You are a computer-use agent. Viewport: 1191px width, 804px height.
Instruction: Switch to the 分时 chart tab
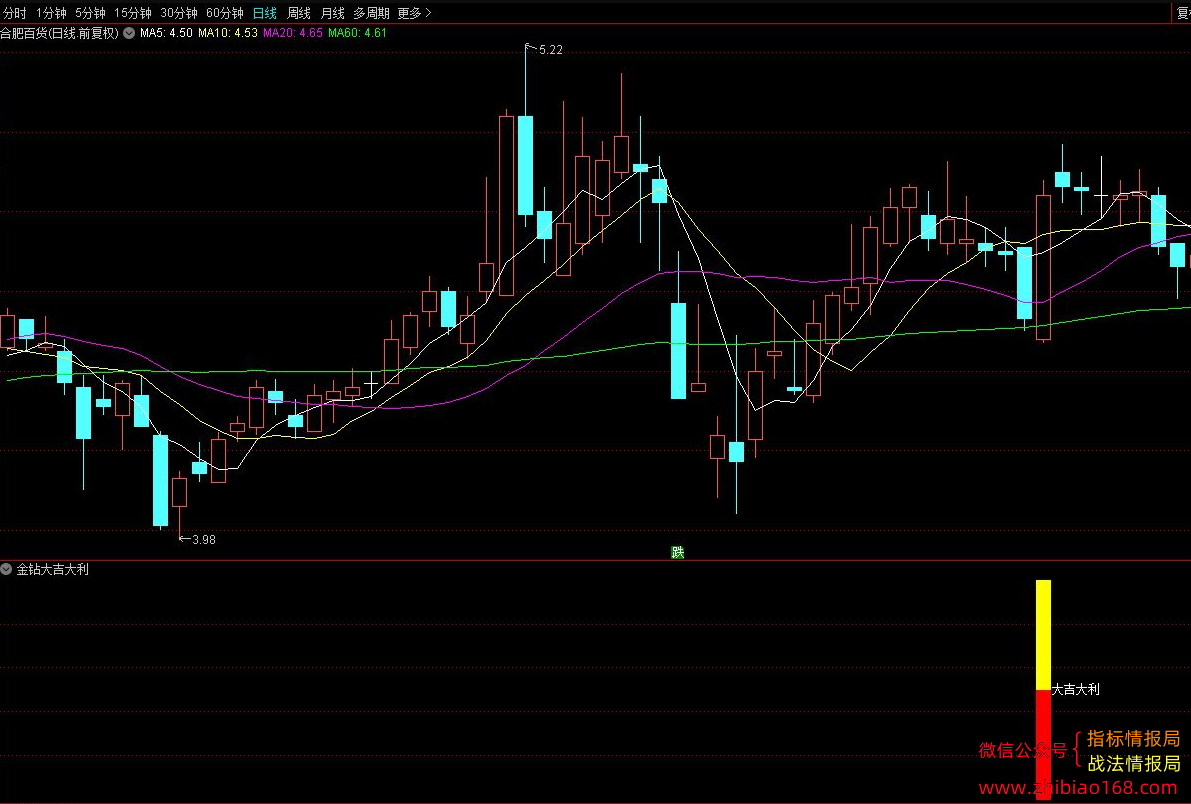coord(14,13)
